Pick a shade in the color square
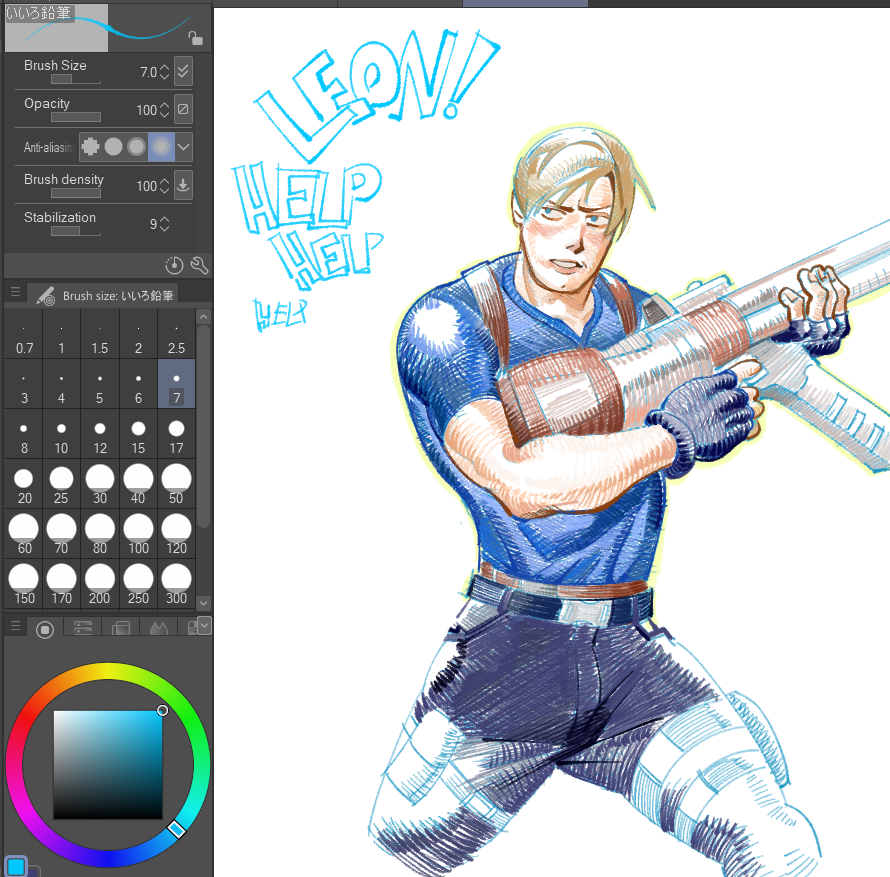This screenshot has width=890, height=877. coord(108,765)
